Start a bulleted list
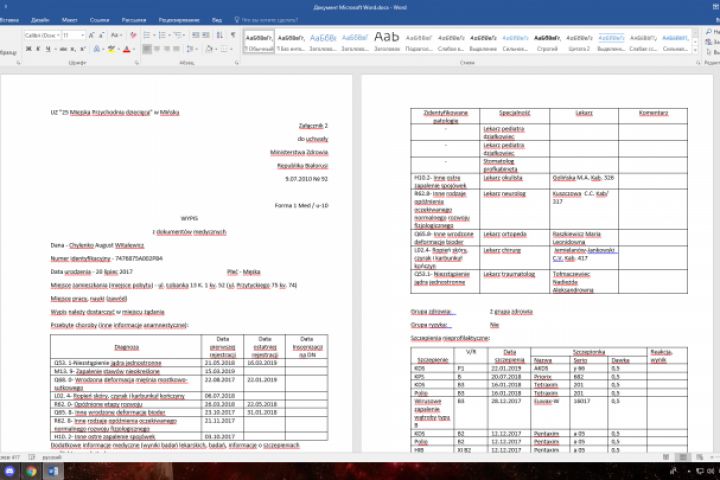 pos(146,35)
